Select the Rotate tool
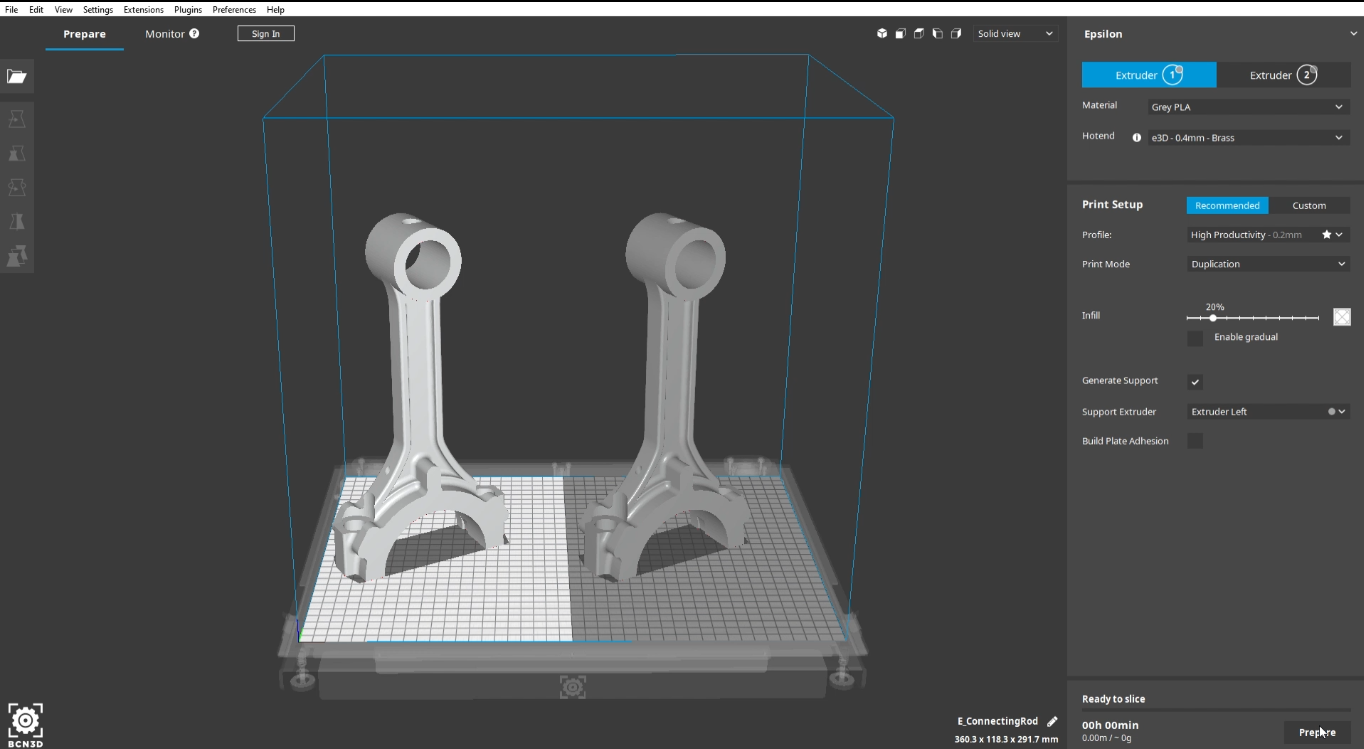 [17, 187]
